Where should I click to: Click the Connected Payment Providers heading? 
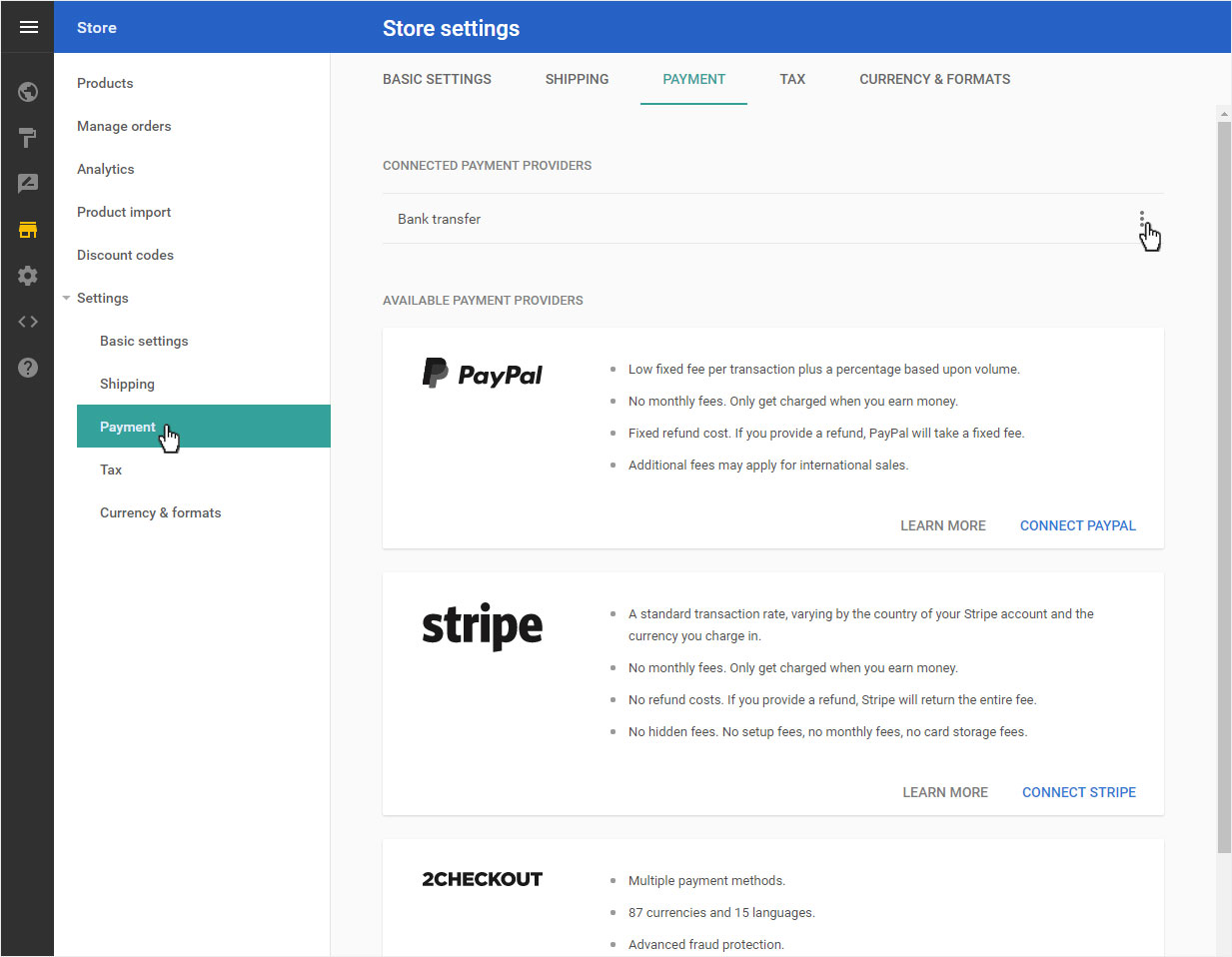(x=487, y=165)
